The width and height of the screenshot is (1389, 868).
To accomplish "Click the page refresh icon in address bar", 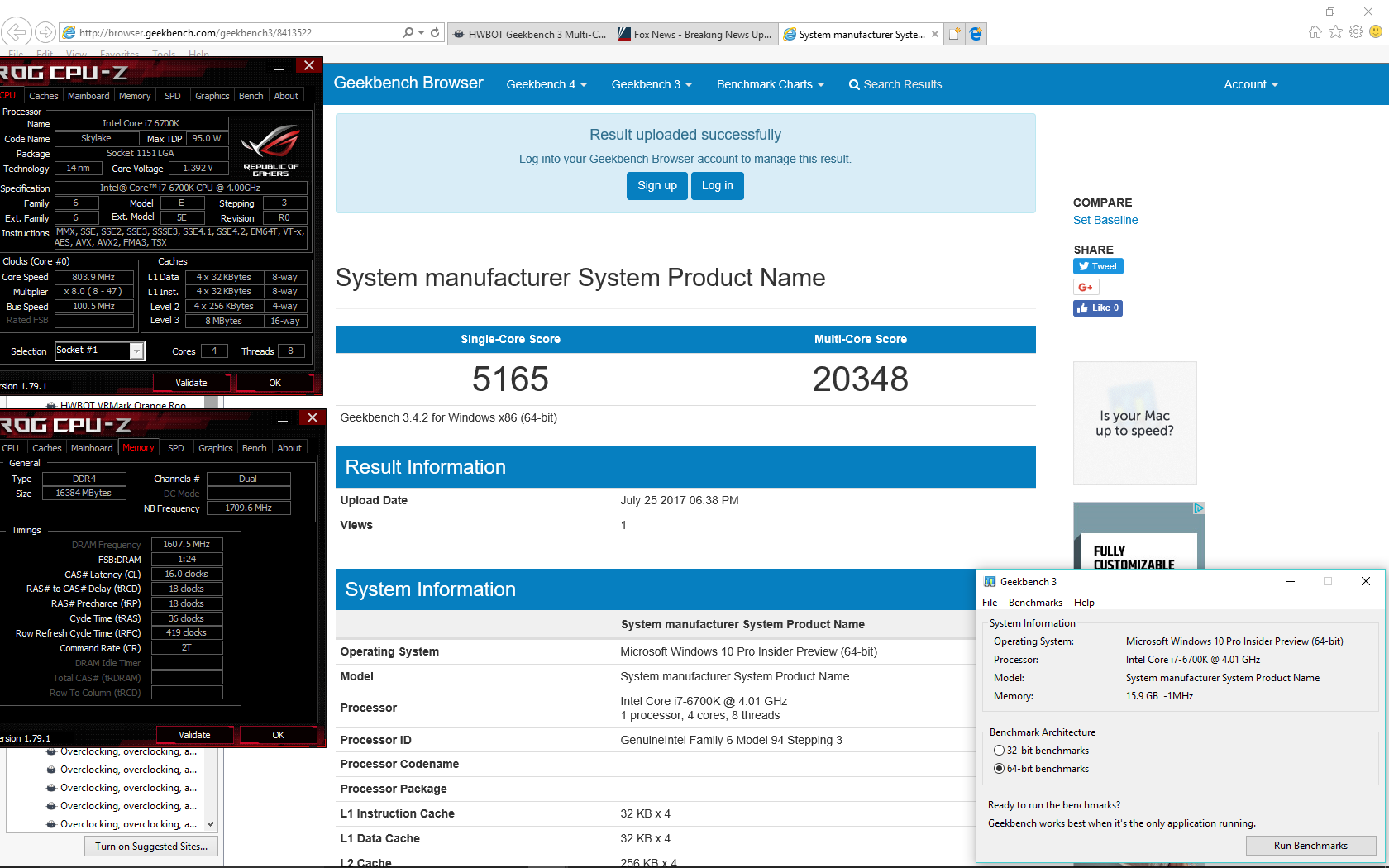I will pos(435,32).
